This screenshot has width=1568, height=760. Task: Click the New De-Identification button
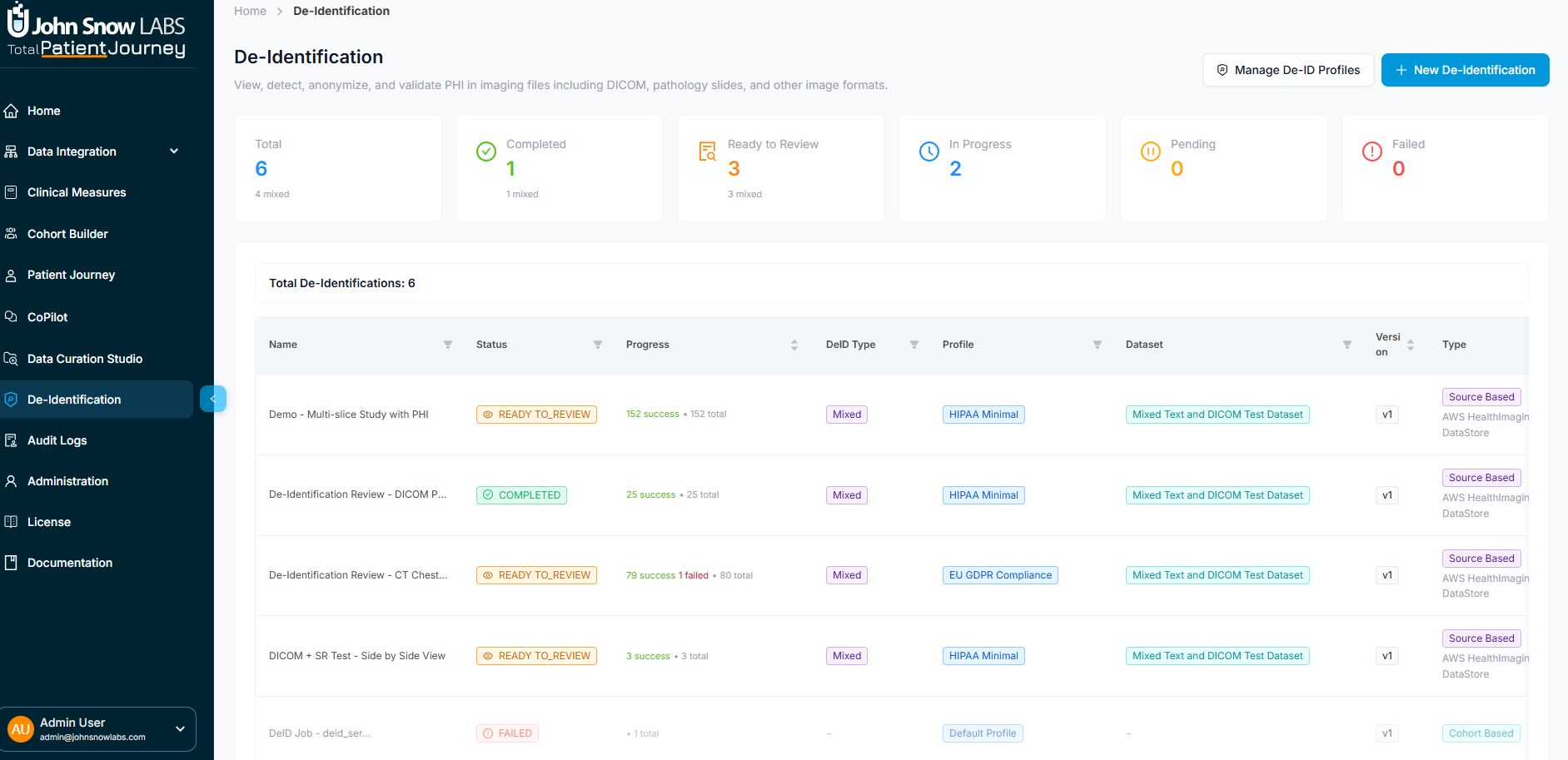tap(1465, 70)
